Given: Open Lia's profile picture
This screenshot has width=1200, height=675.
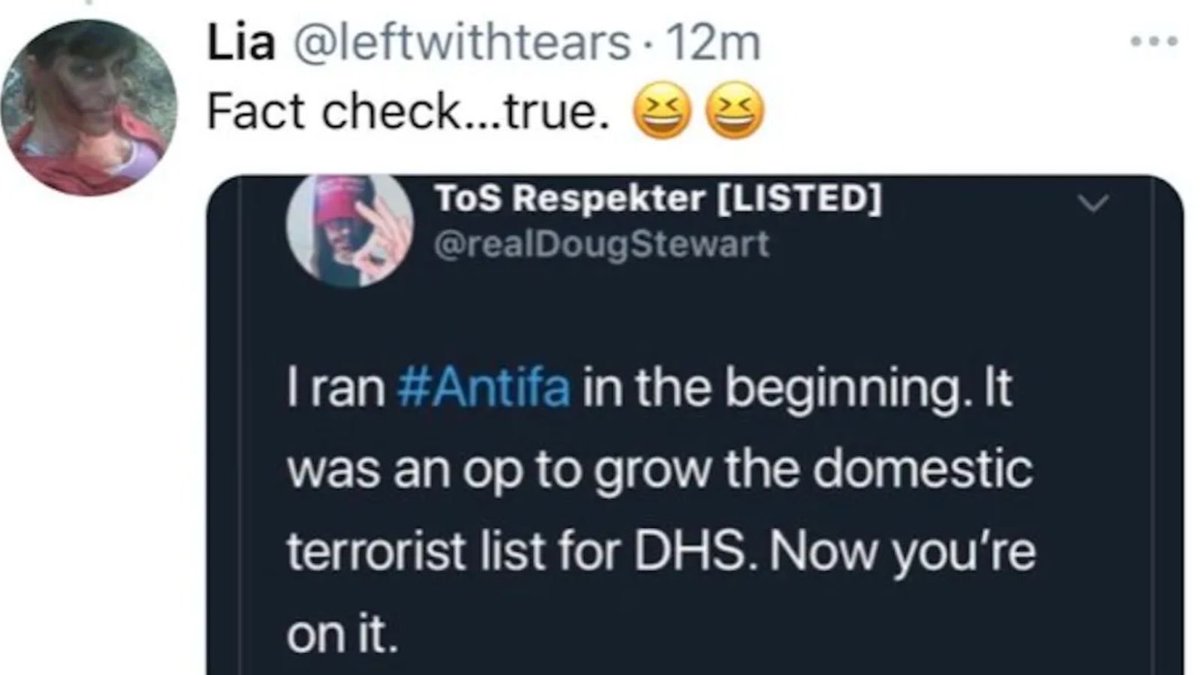Looking at the screenshot, I should click(x=88, y=106).
